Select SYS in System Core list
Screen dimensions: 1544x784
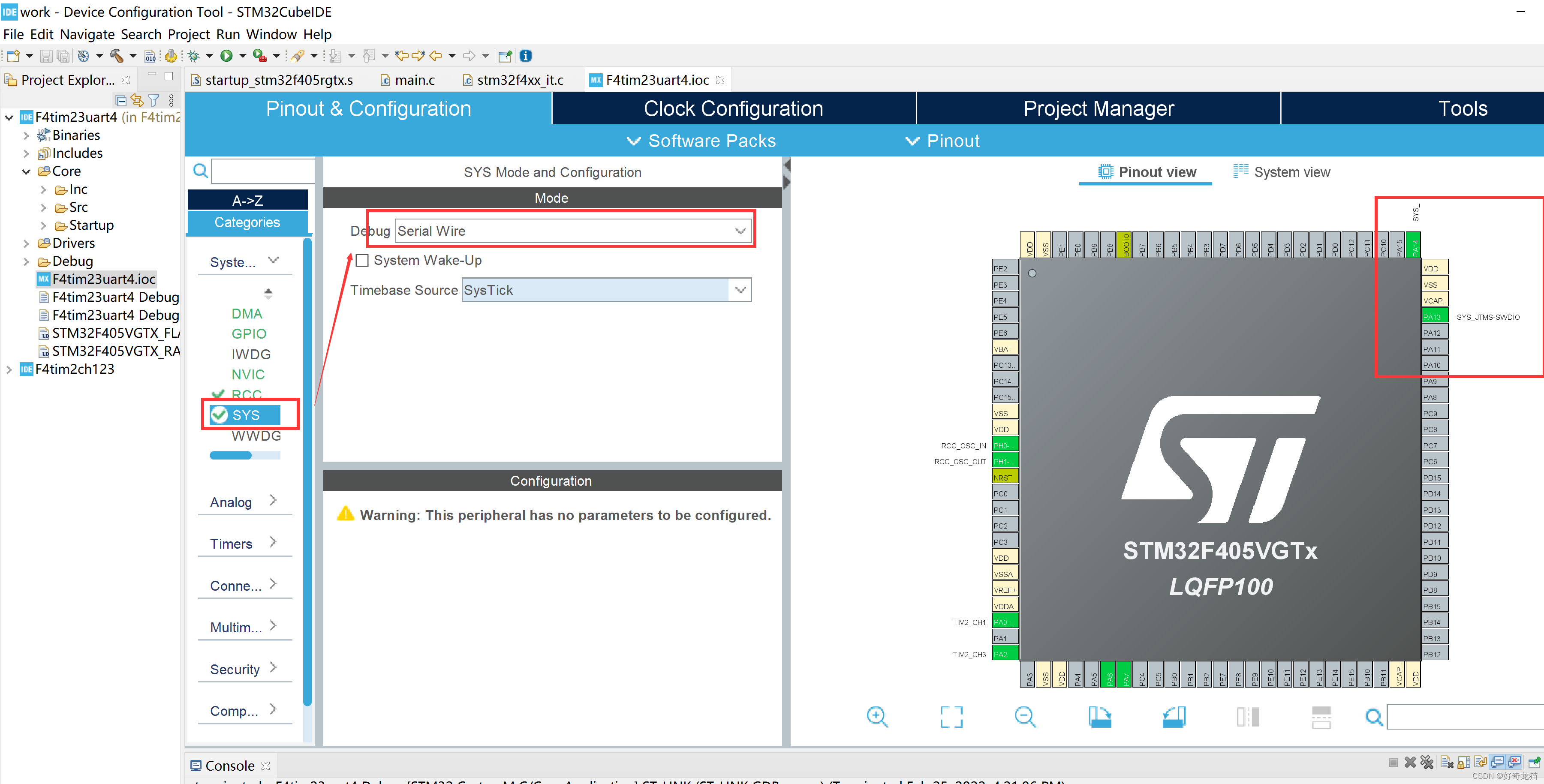pos(246,415)
